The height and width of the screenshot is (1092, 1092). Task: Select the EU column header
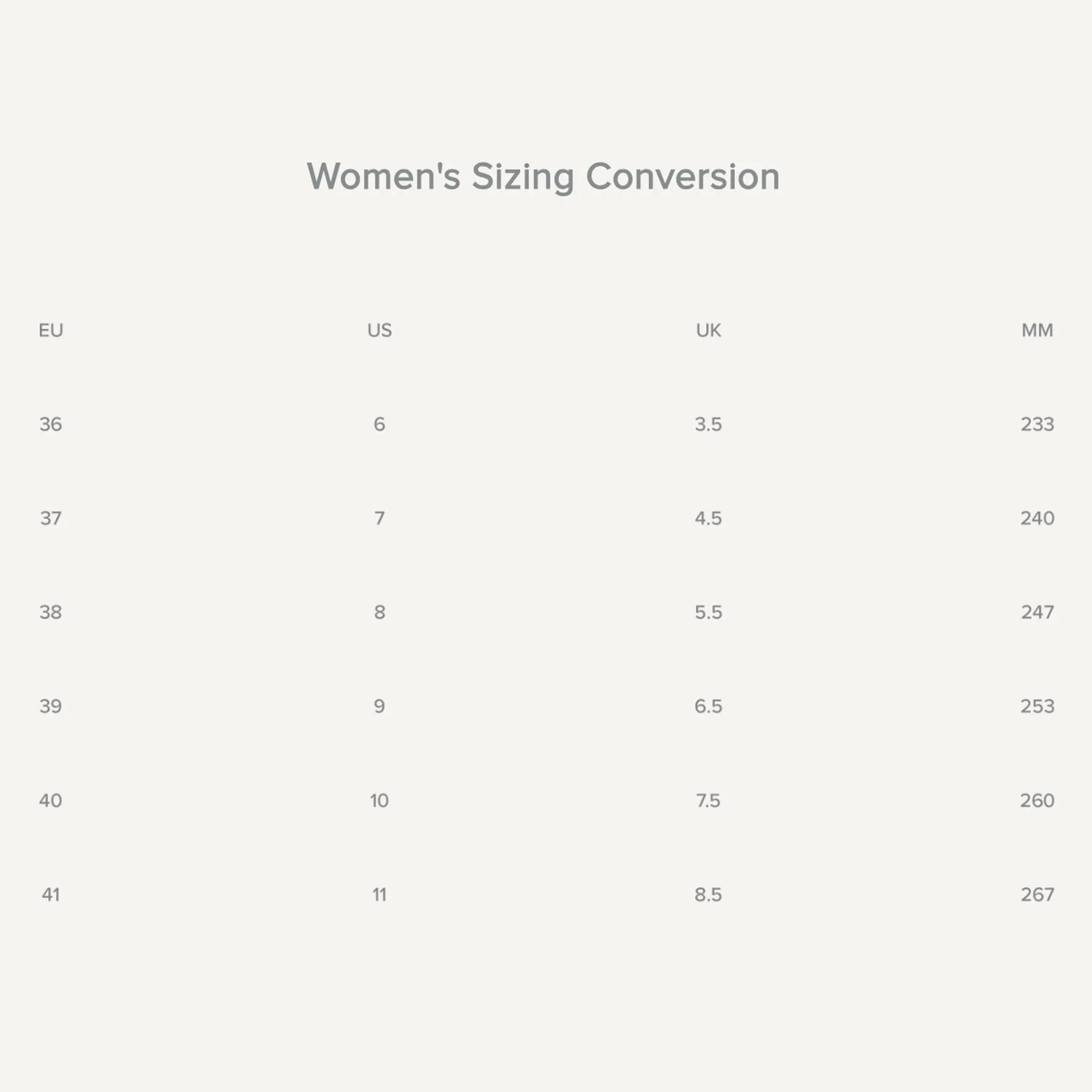pos(51,330)
